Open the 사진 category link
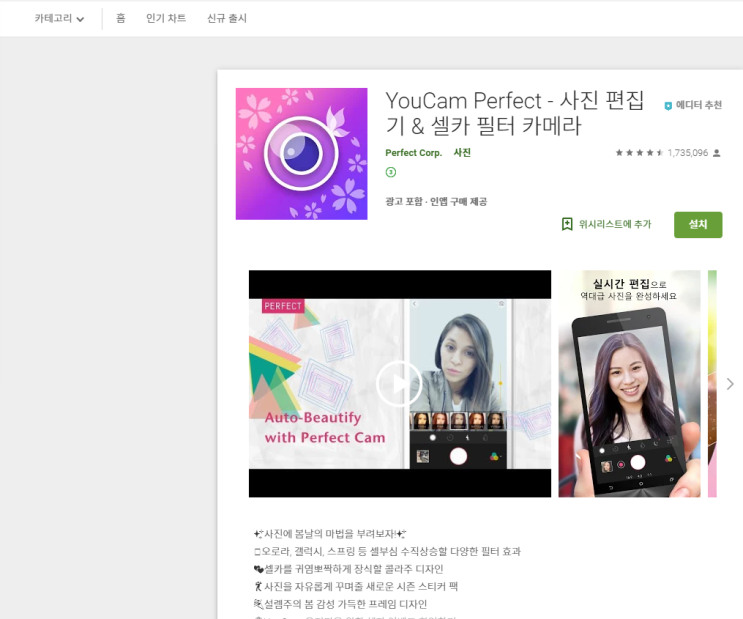Viewport: 743px width, 619px height. click(x=462, y=153)
